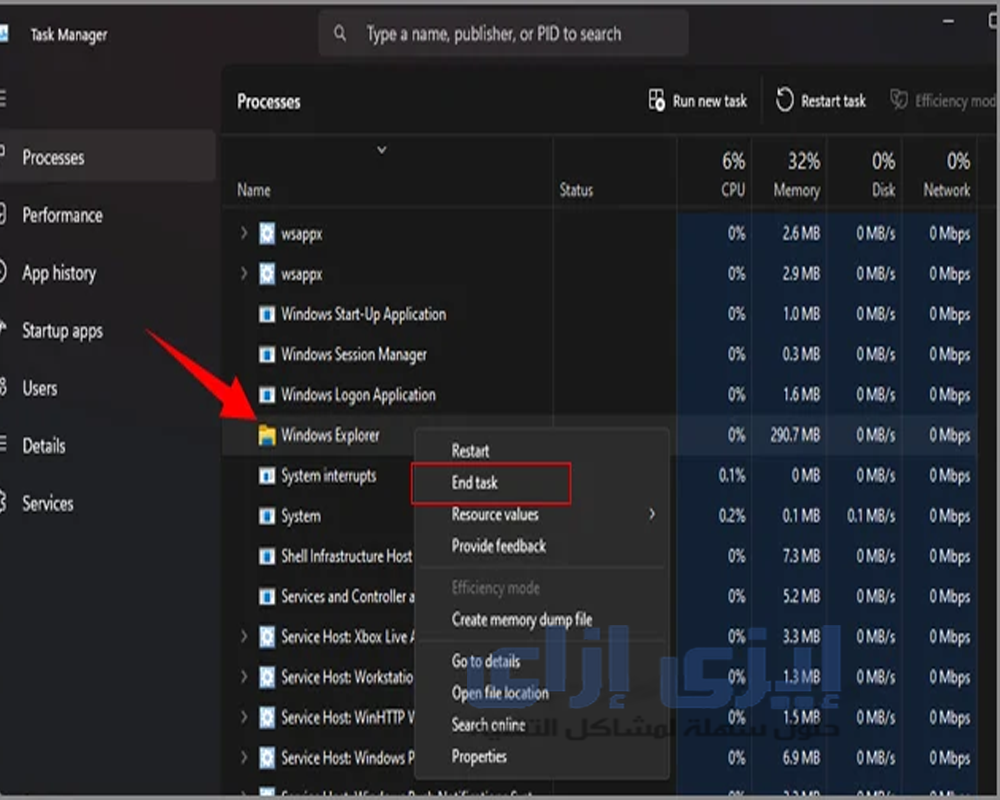Image resolution: width=1000 pixels, height=800 pixels.
Task: Click the Windows Logon Application icon
Action: pyautogui.click(x=267, y=395)
